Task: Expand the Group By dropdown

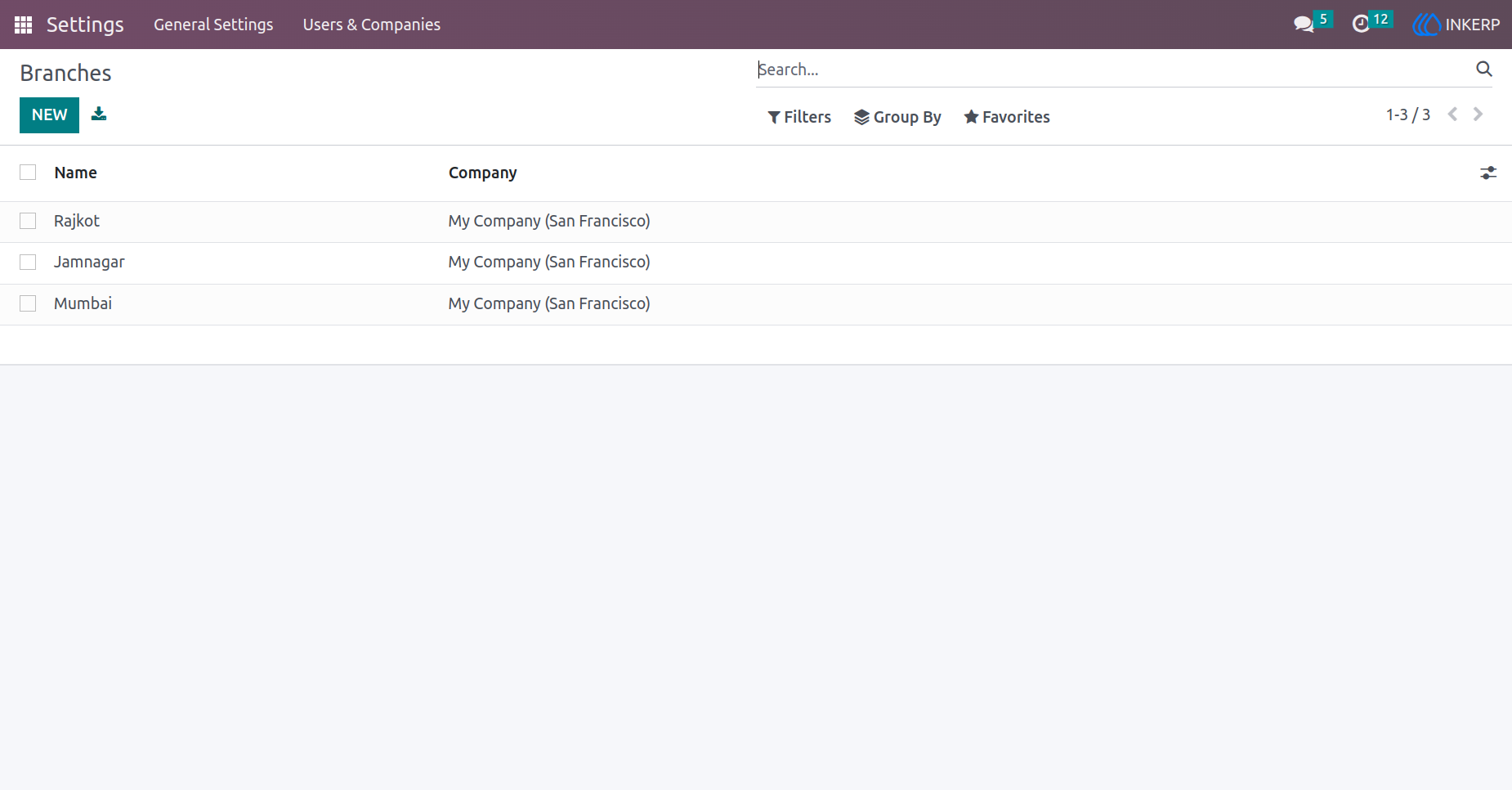Action: pyautogui.click(x=897, y=117)
